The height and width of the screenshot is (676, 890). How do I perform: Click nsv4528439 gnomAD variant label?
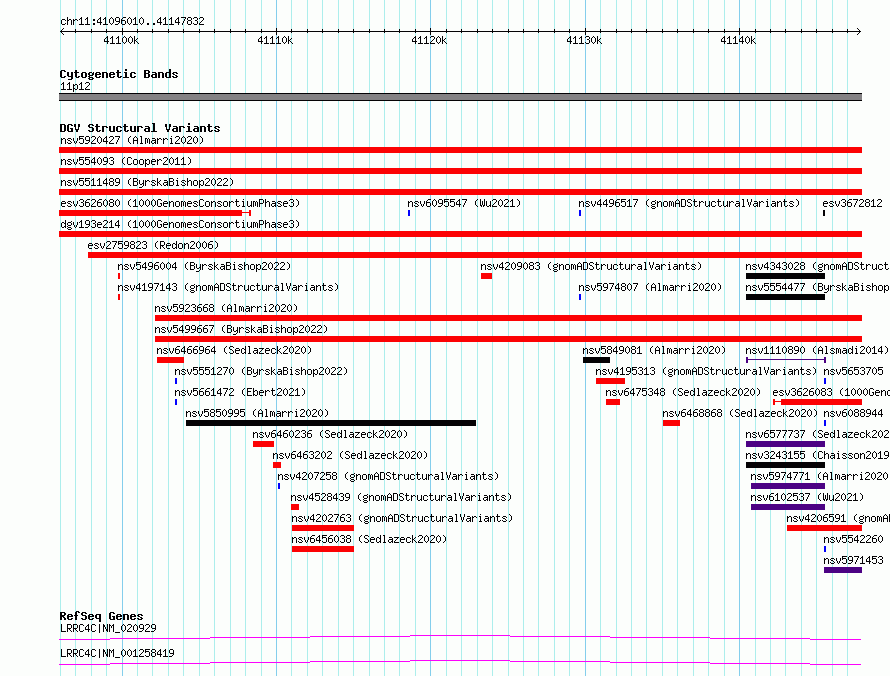coord(401,497)
